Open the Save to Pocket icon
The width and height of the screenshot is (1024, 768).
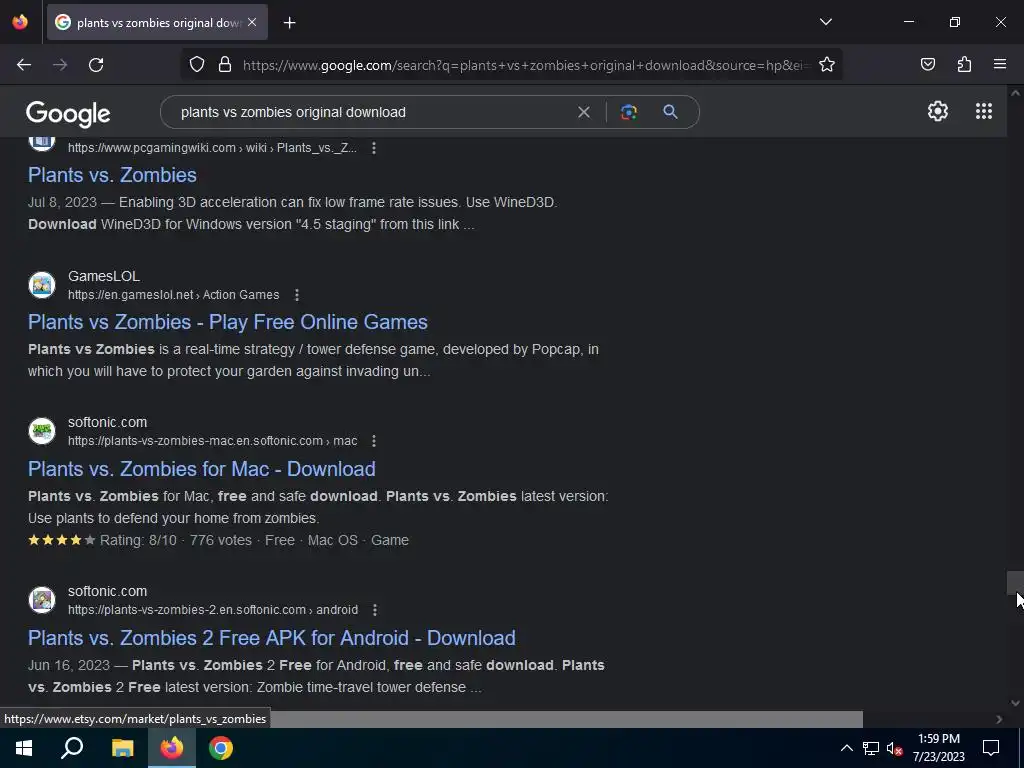927,64
